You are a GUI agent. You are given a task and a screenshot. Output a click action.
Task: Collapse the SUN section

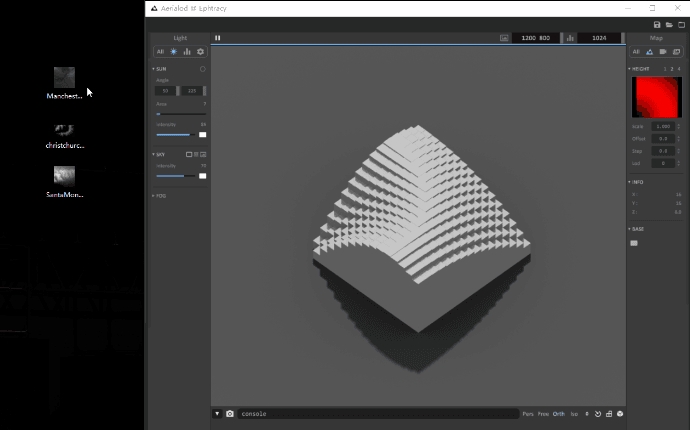160,69
